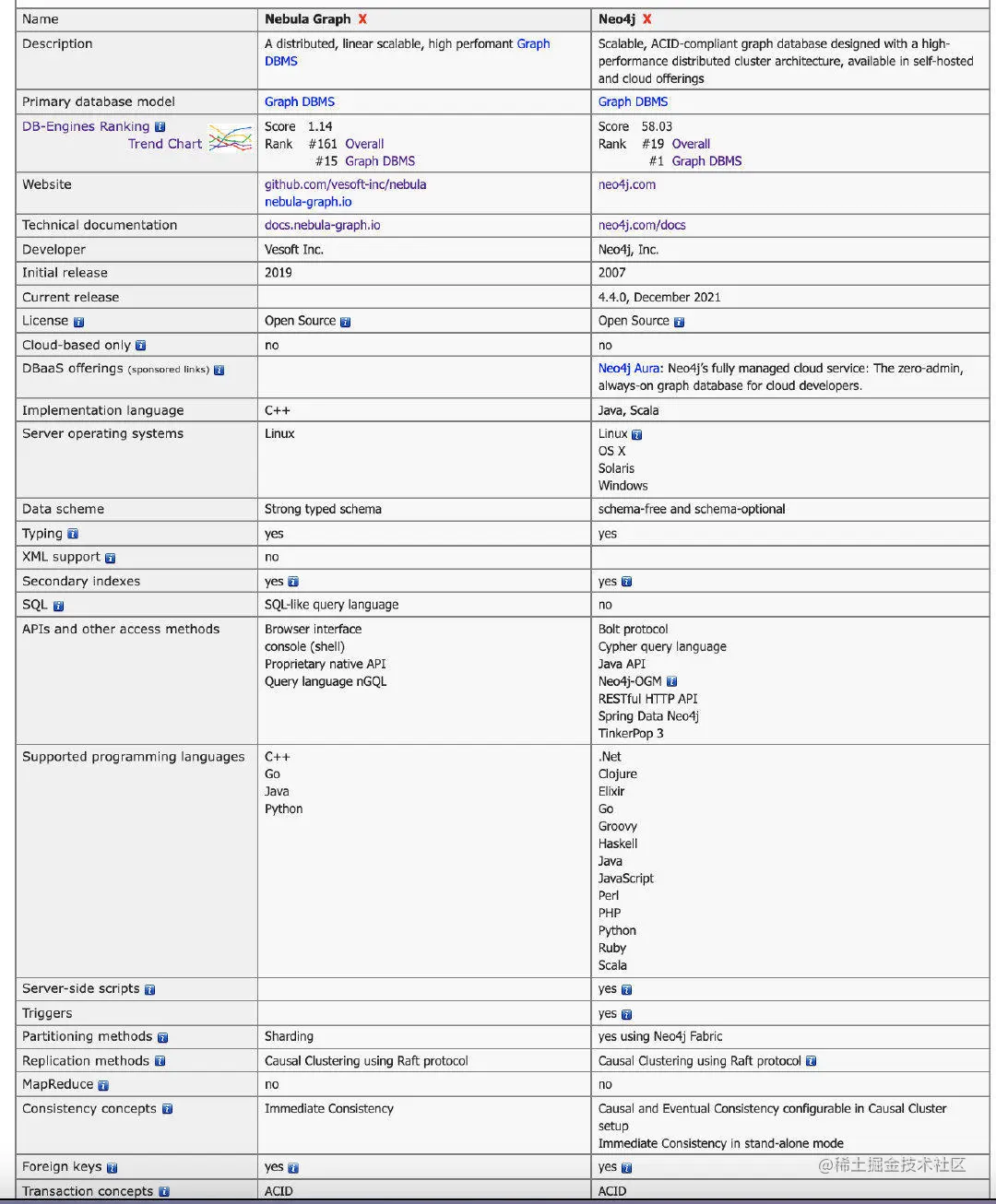Select 'Solaris' in Neo4j operating systems

pyautogui.click(x=616, y=468)
